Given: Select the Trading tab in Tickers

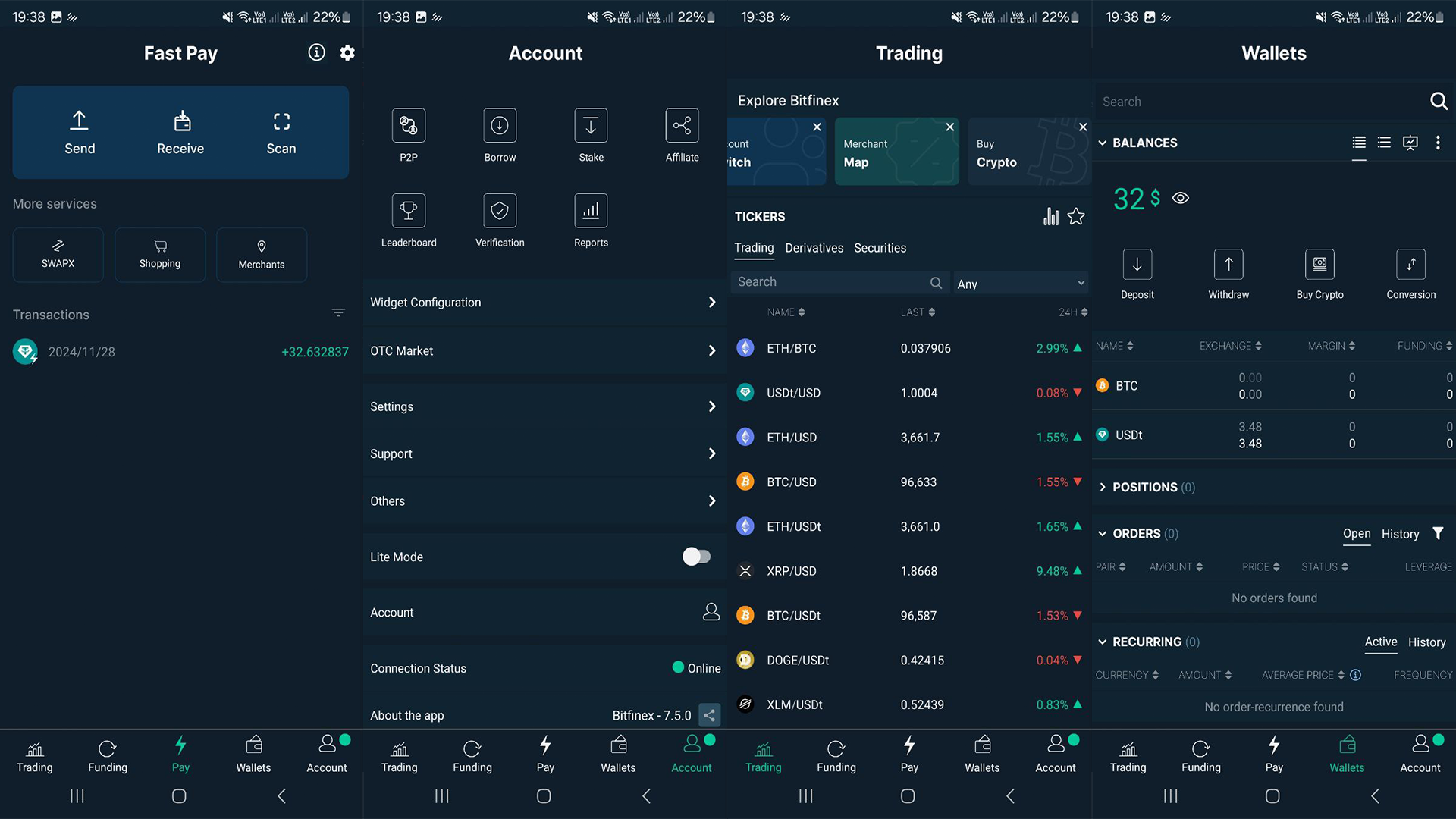Looking at the screenshot, I should coord(754,247).
